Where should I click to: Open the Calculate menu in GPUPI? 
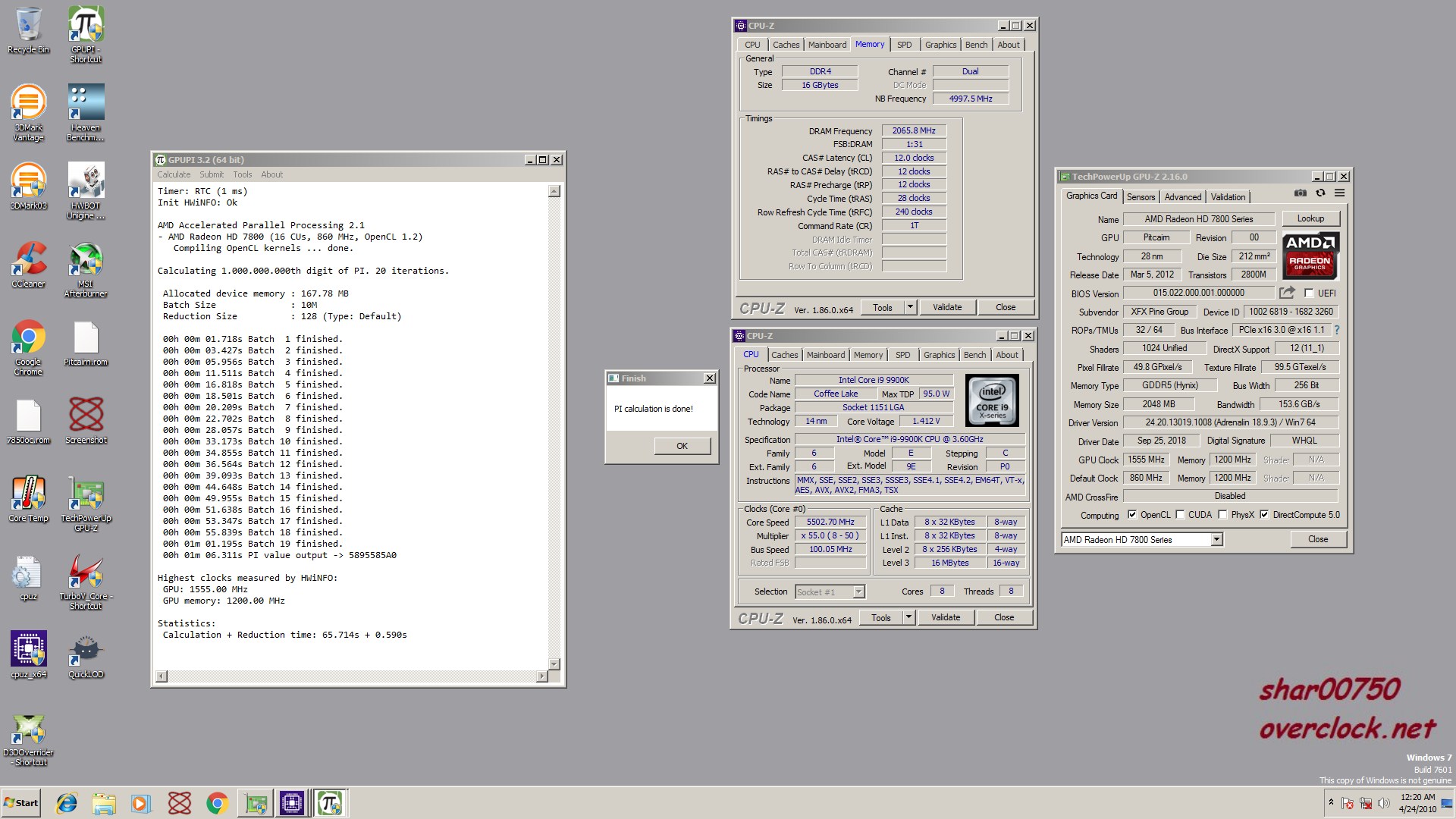pyautogui.click(x=174, y=174)
